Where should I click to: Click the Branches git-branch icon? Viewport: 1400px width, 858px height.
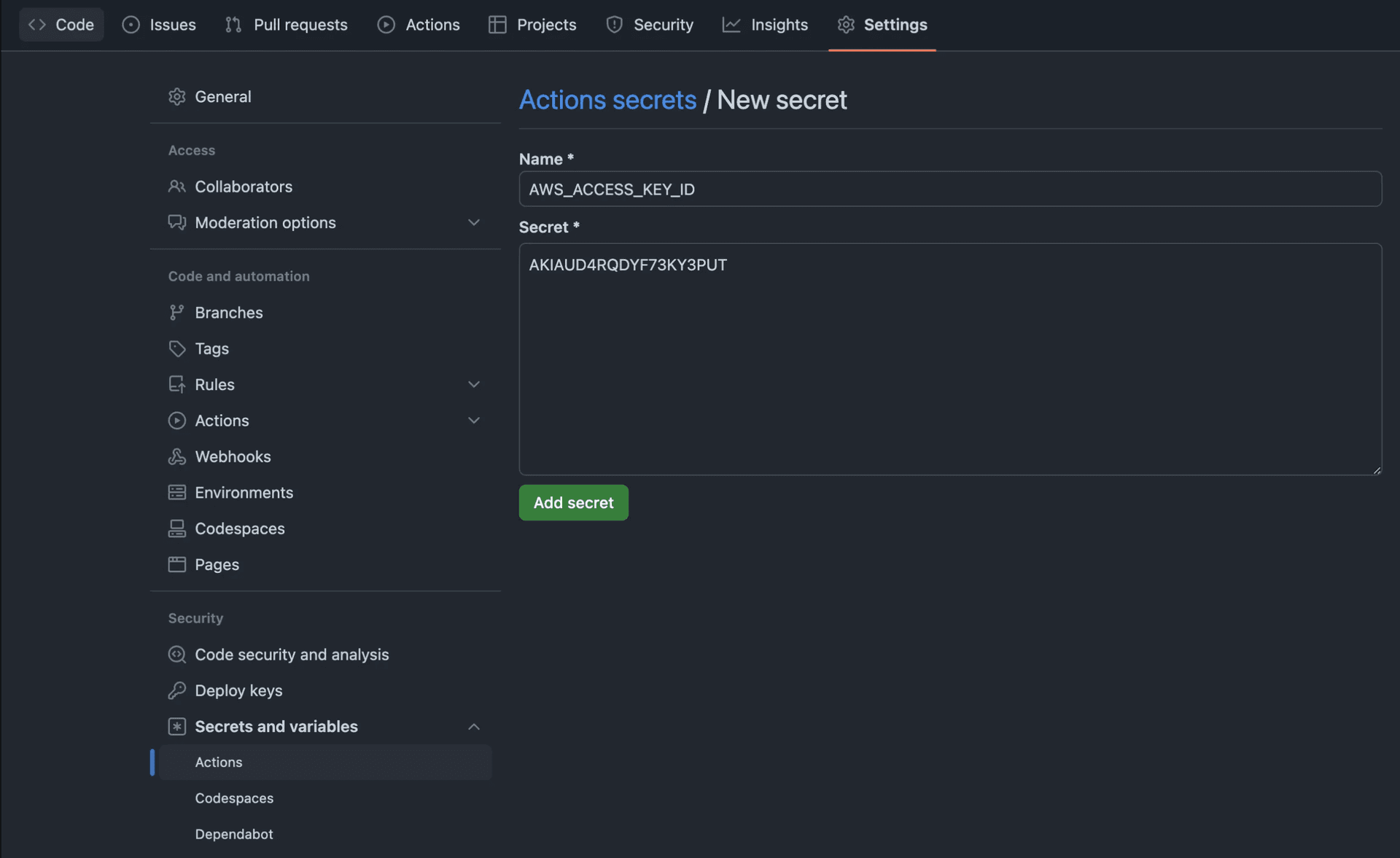(176, 313)
